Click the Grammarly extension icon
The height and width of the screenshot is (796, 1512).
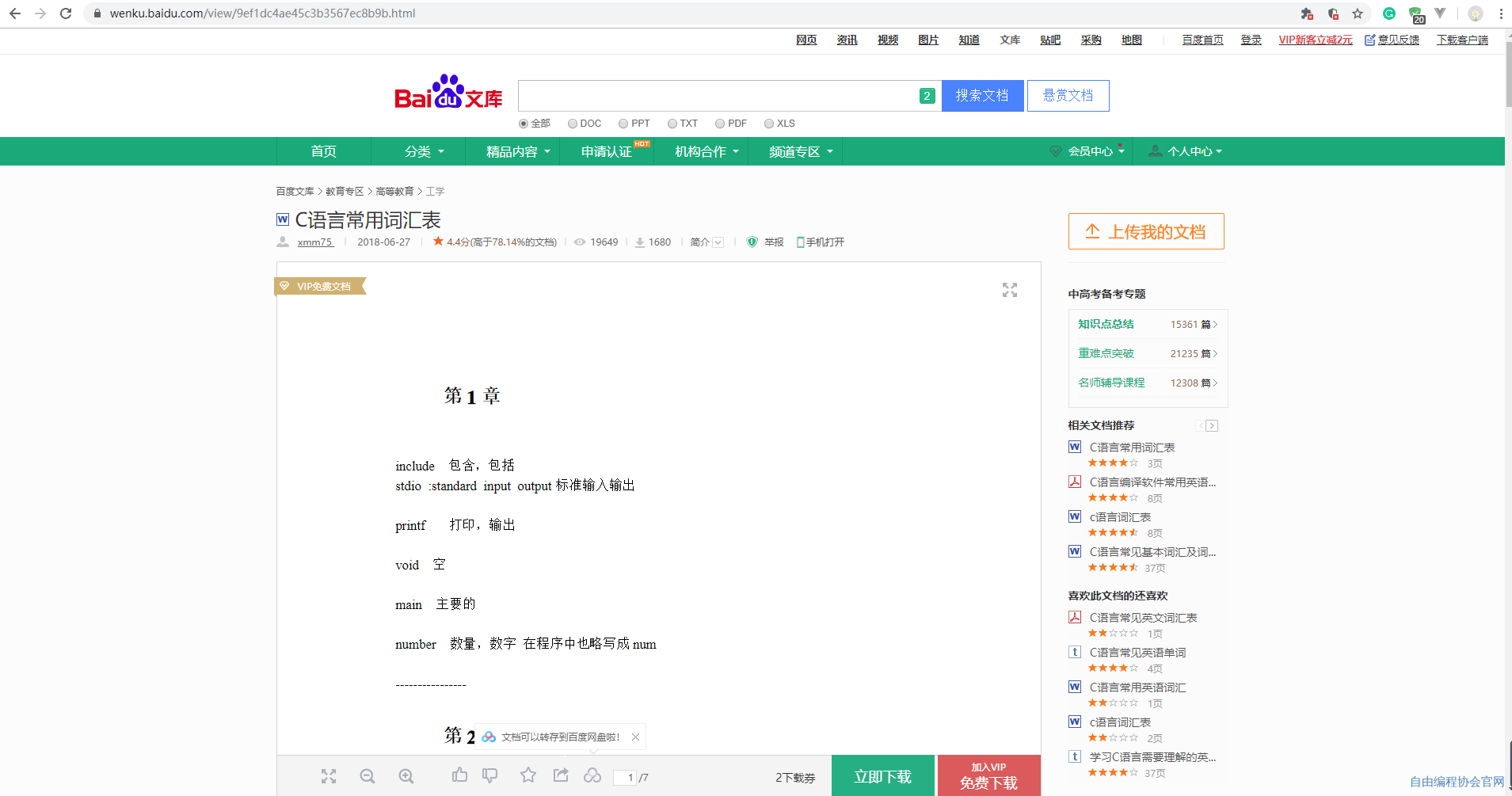click(1388, 13)
